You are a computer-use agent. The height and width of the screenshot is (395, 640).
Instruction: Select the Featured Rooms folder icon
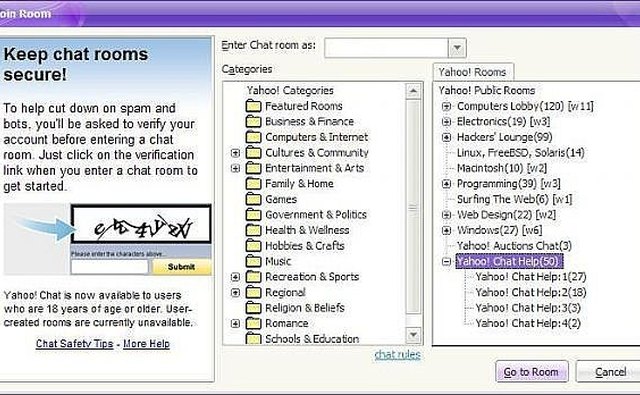tap(253, 107)
